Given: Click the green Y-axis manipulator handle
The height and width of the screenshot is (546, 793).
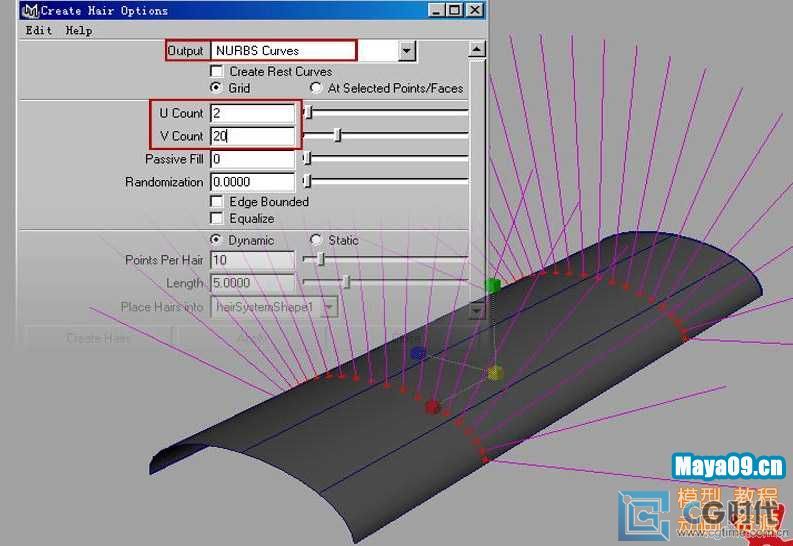Looking at the screenshot, I should (x=492, y=286).
